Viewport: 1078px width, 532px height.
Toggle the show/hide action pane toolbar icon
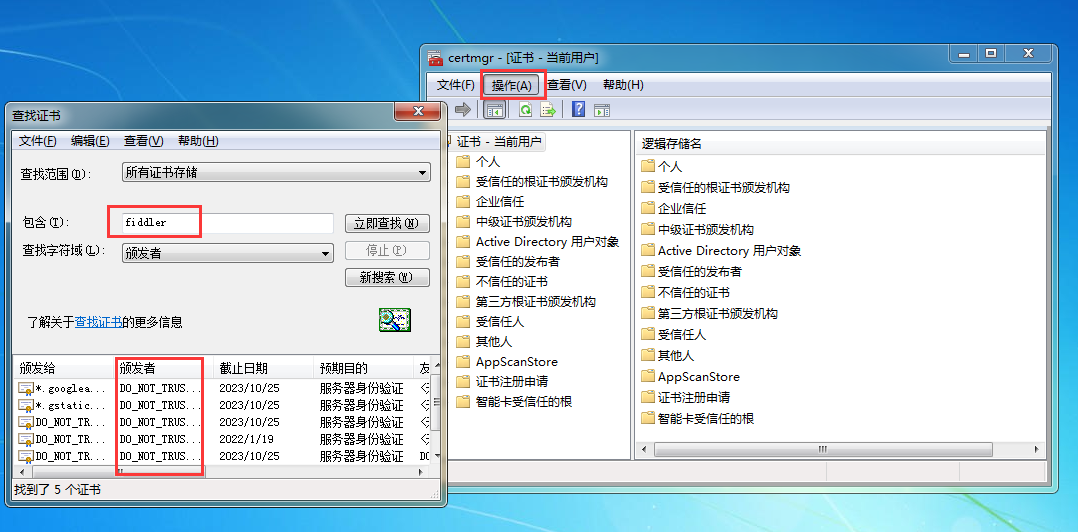(602, 109)
